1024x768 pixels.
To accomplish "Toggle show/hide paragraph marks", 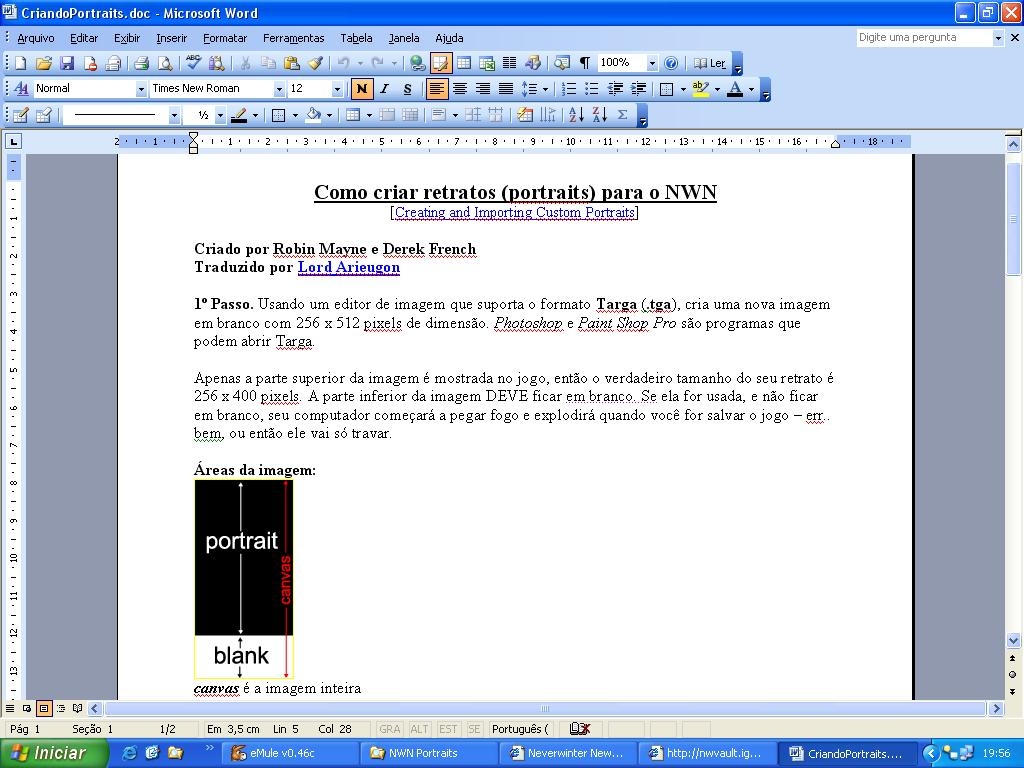I will 585,63.
